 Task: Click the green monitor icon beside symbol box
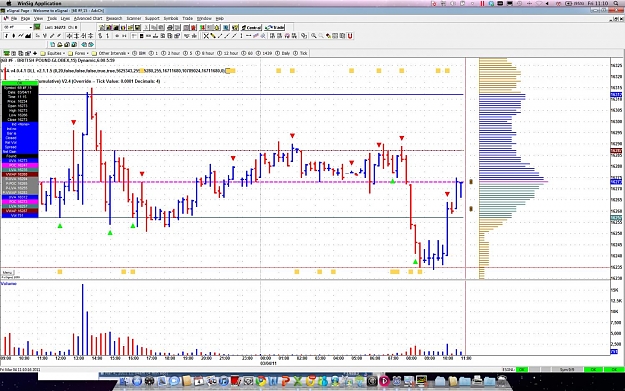coord(37,27)
